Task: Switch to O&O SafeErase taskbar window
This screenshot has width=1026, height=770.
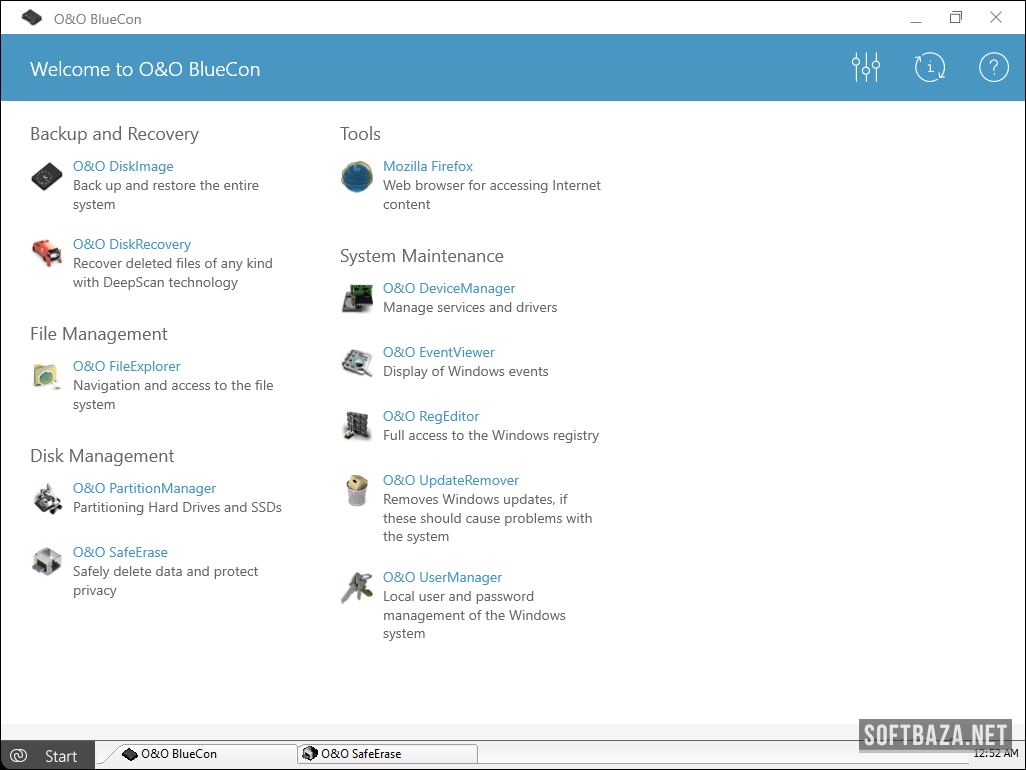Action: (x=386, y=754)
